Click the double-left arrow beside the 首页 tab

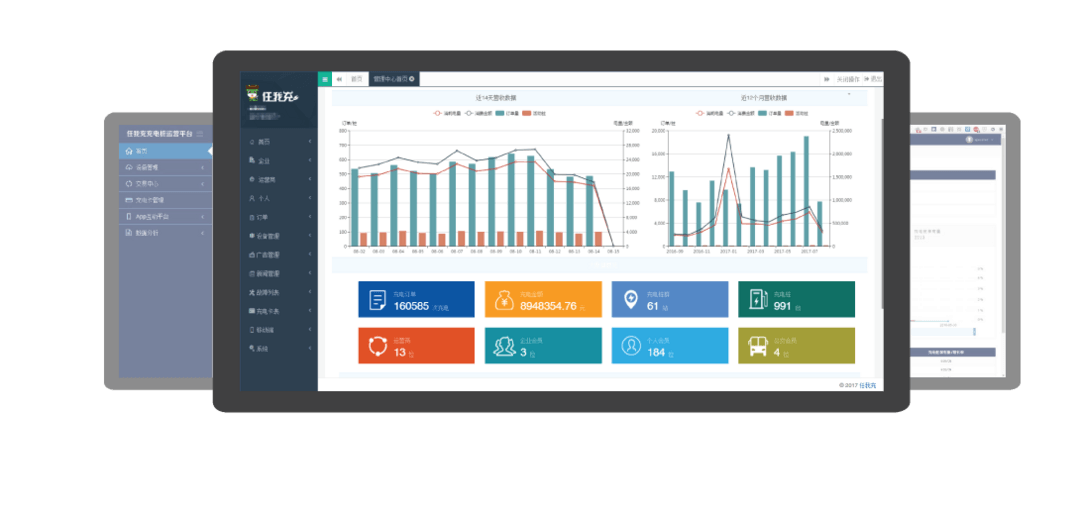coord(339,79)
